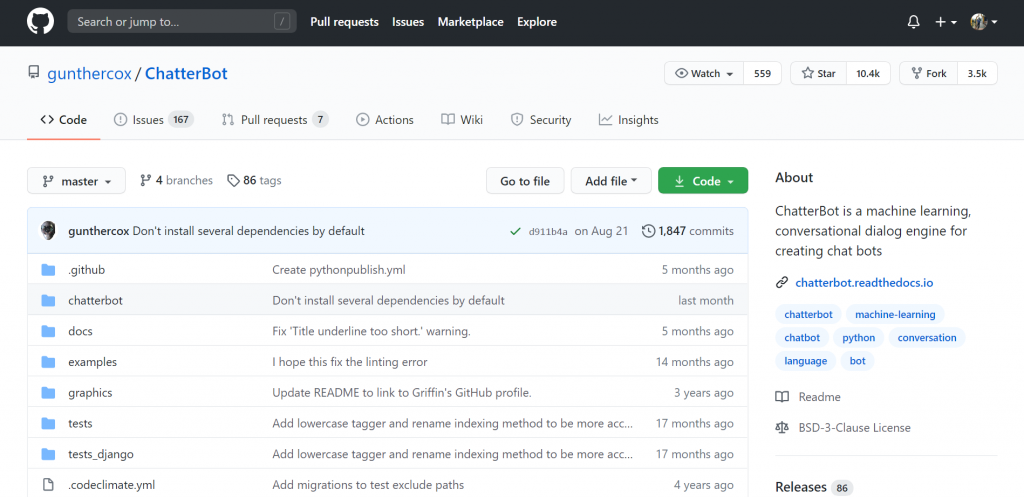Open the Add file dropdown
The height and width of the screenshot is (497, 1024).
(610, 181)
